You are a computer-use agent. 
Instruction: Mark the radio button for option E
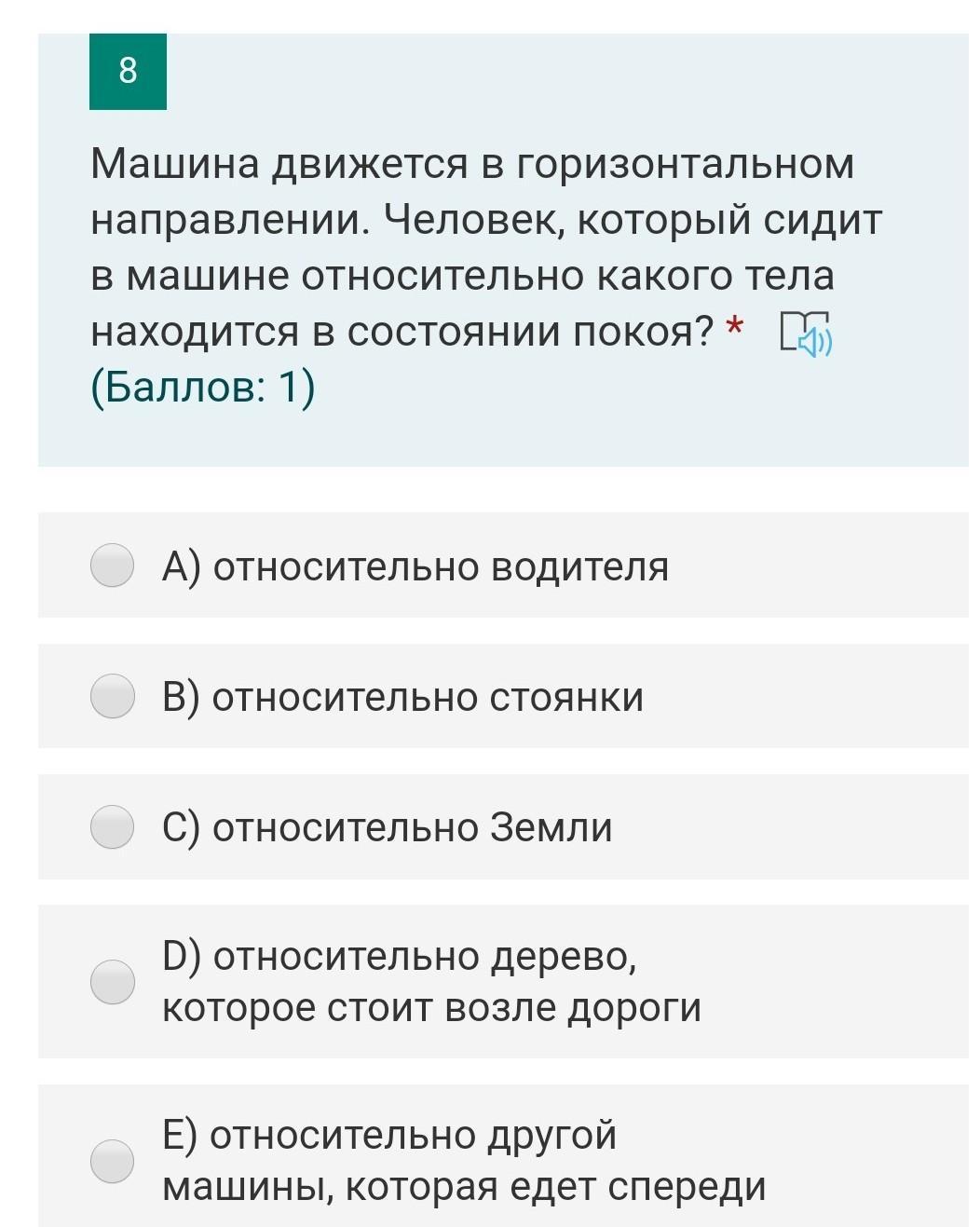tap(113, 1160)
